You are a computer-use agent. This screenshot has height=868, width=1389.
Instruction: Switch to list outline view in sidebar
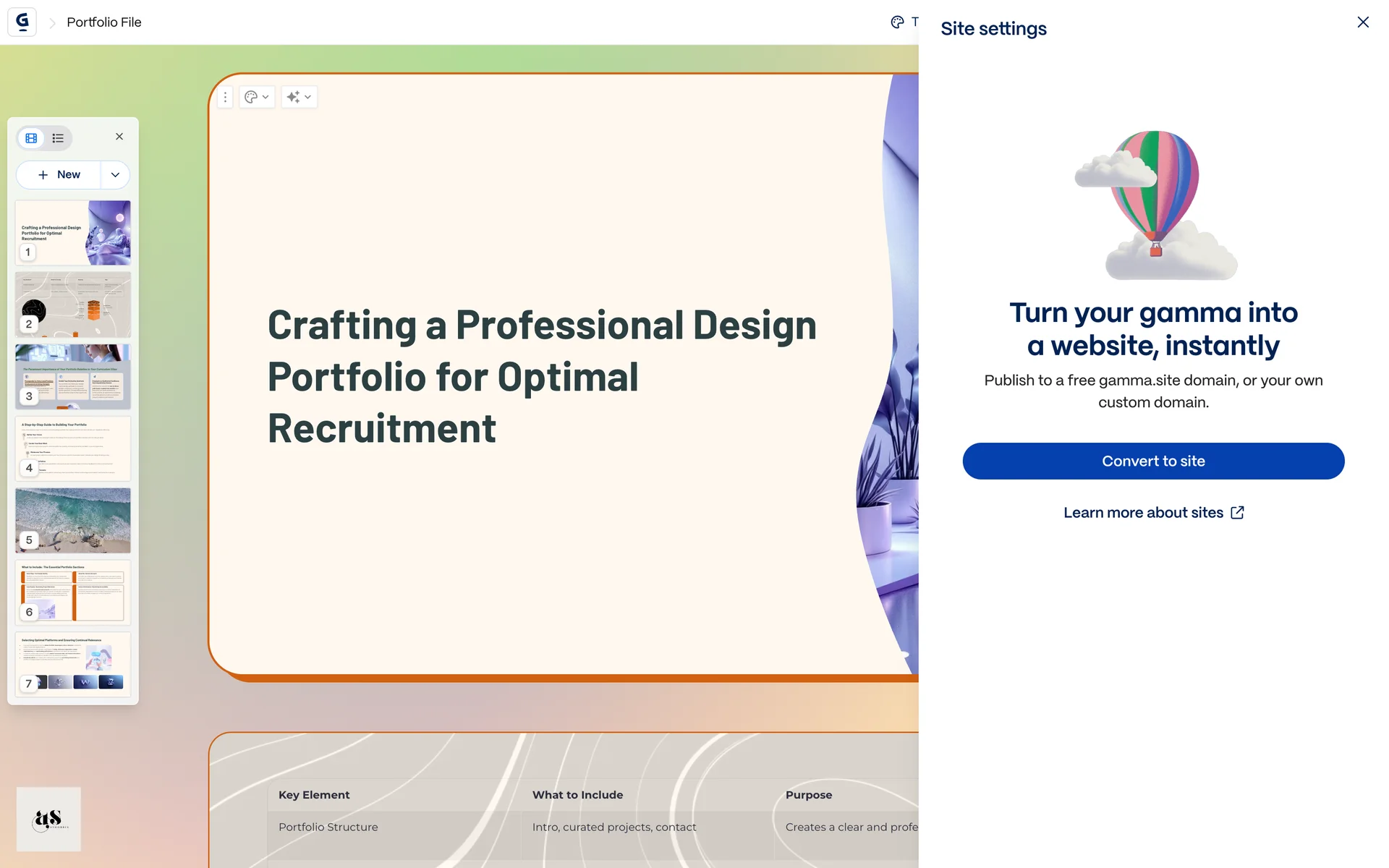click(59, 138)
